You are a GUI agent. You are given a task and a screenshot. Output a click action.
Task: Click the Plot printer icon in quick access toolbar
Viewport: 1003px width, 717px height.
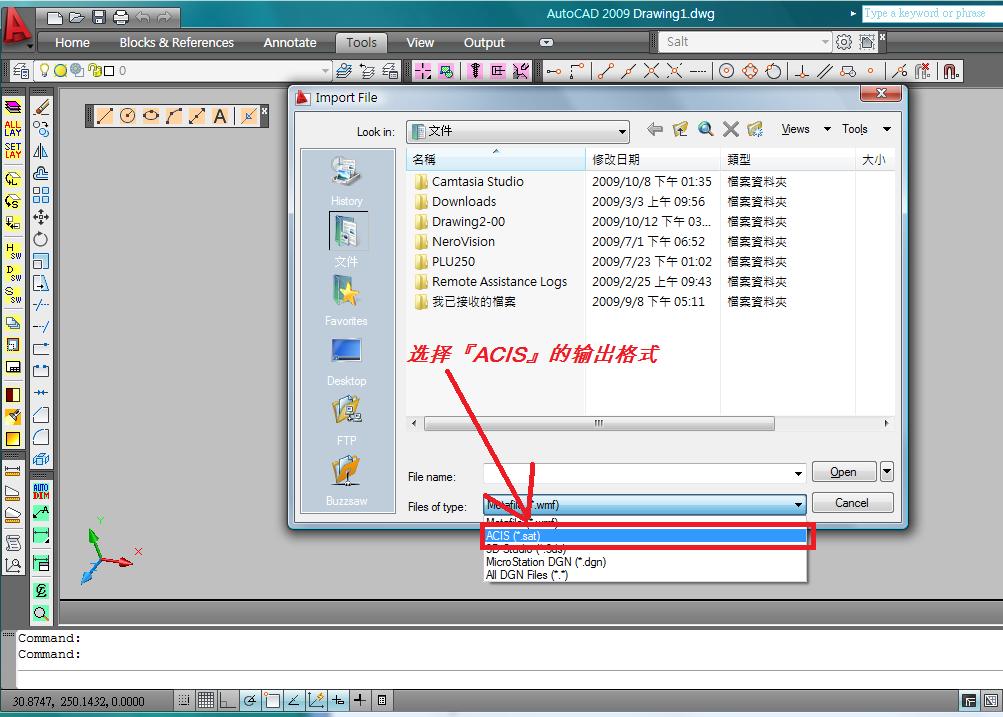coord(120,17)
